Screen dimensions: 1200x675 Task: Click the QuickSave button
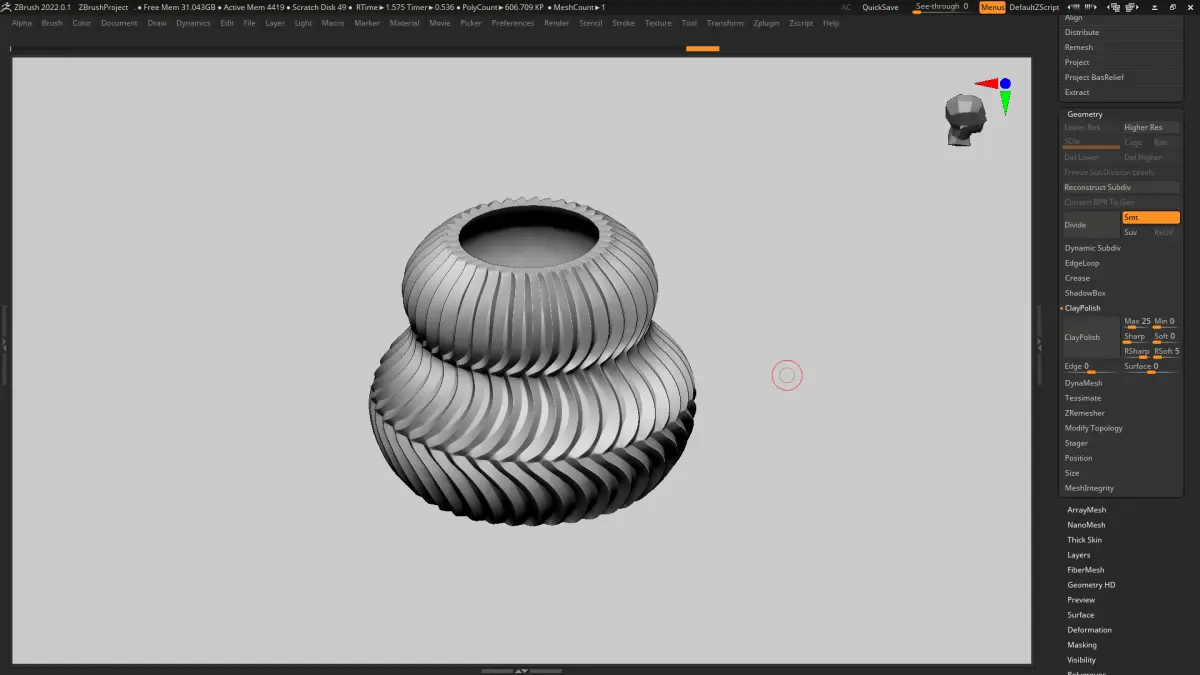point(880,7)
